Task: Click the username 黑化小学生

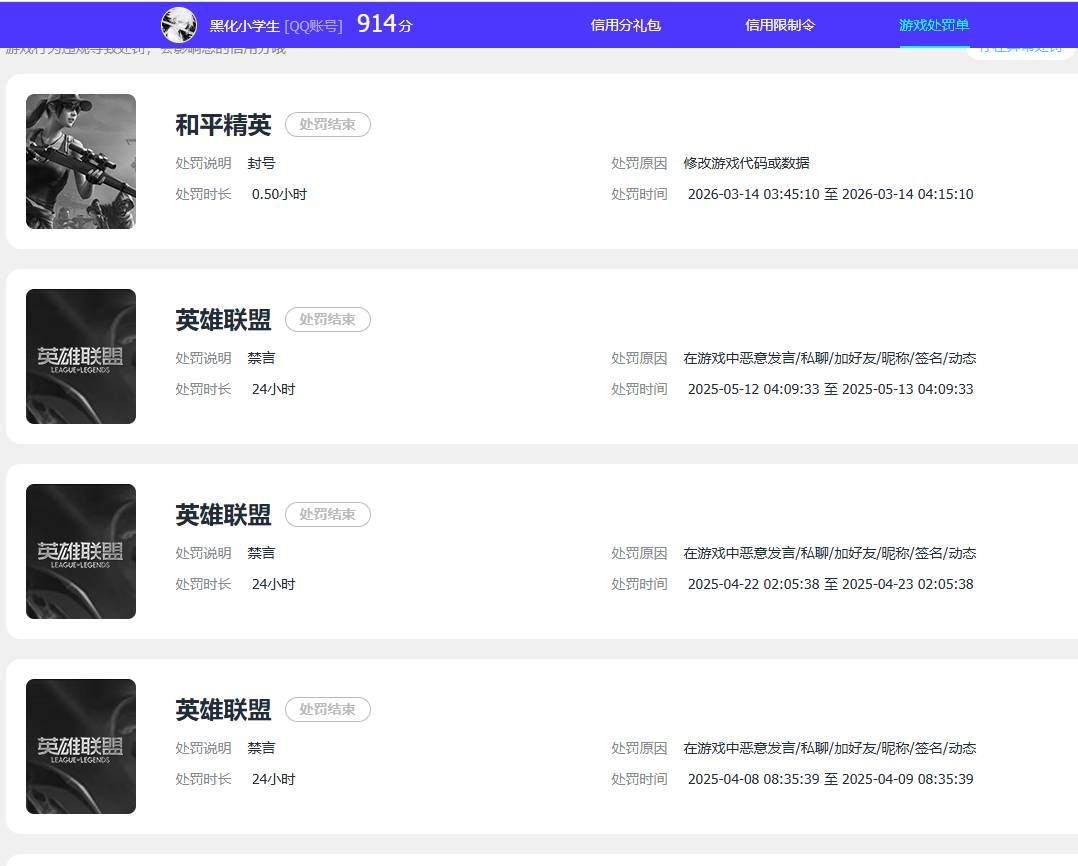Action: coord(244,26)
